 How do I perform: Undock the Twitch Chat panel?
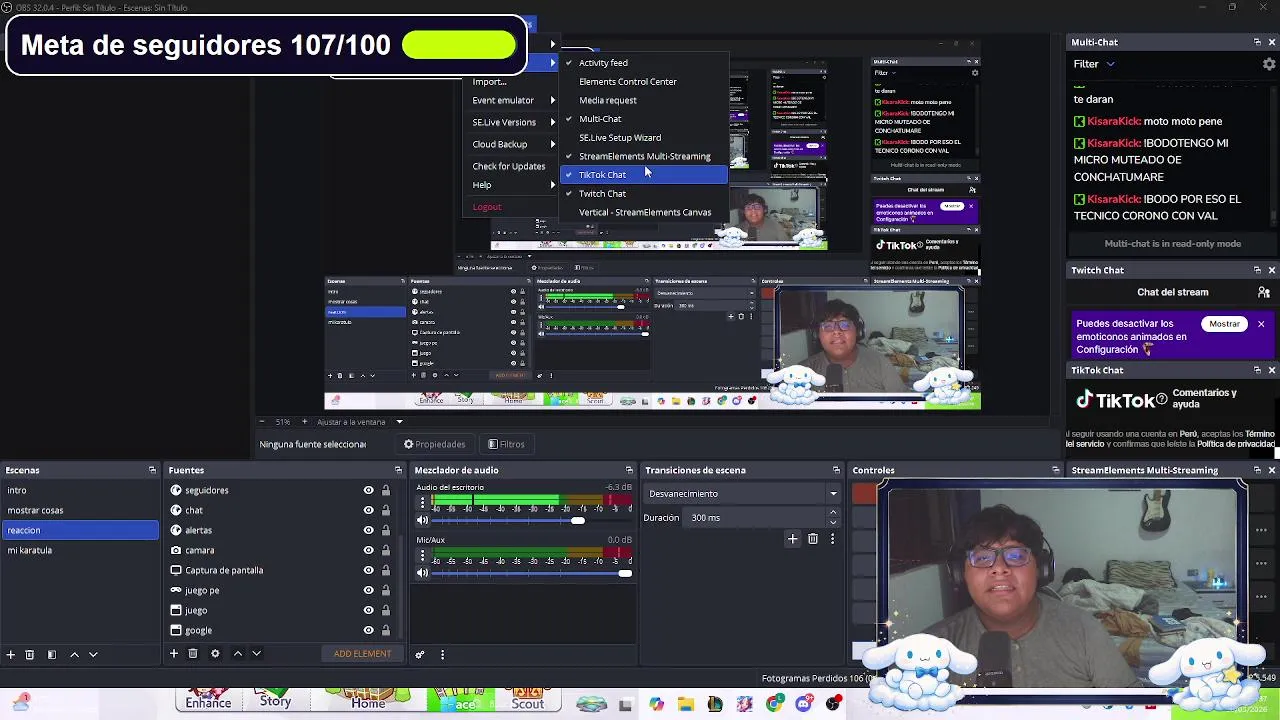(1257, 270)
